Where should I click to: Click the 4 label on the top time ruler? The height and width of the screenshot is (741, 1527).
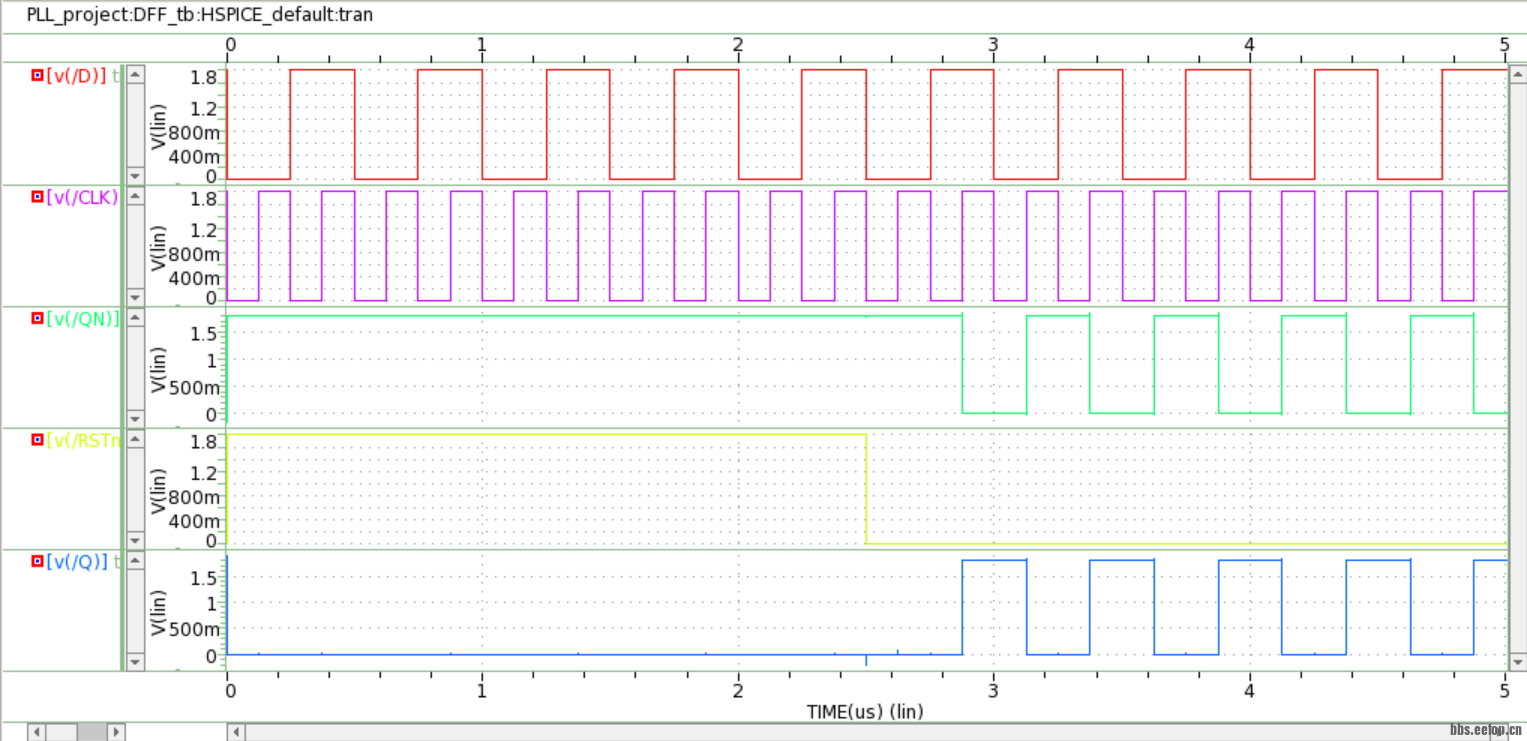tap(1249, 44)
